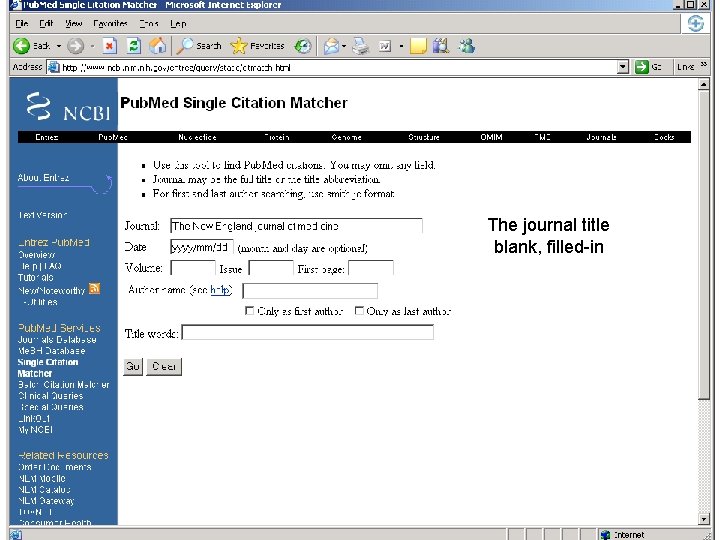Go to Home page icon
The height and width of the screenshot is (540, 720).
coord(158,46)
